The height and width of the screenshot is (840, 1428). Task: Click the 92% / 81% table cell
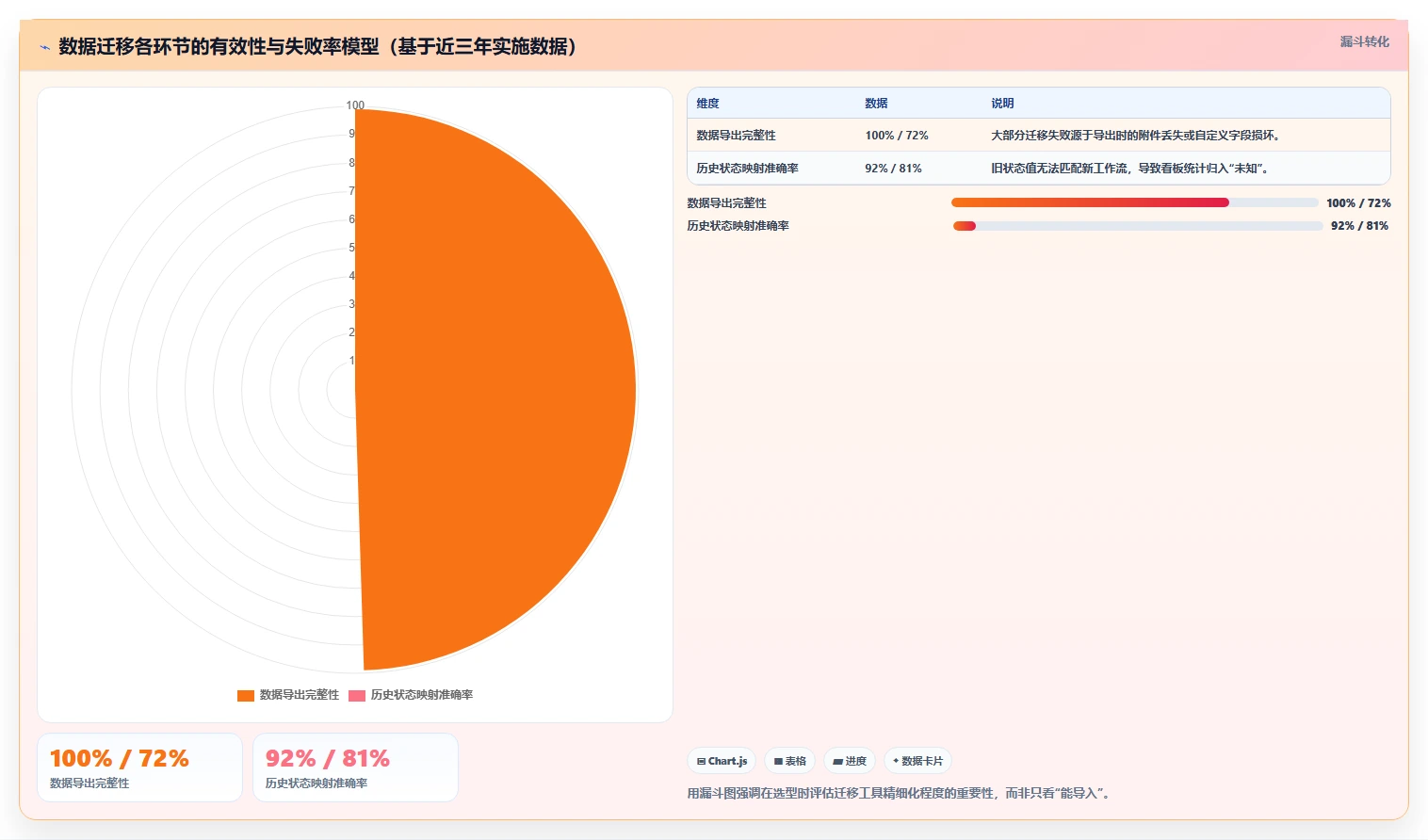[x=894, y=169]
